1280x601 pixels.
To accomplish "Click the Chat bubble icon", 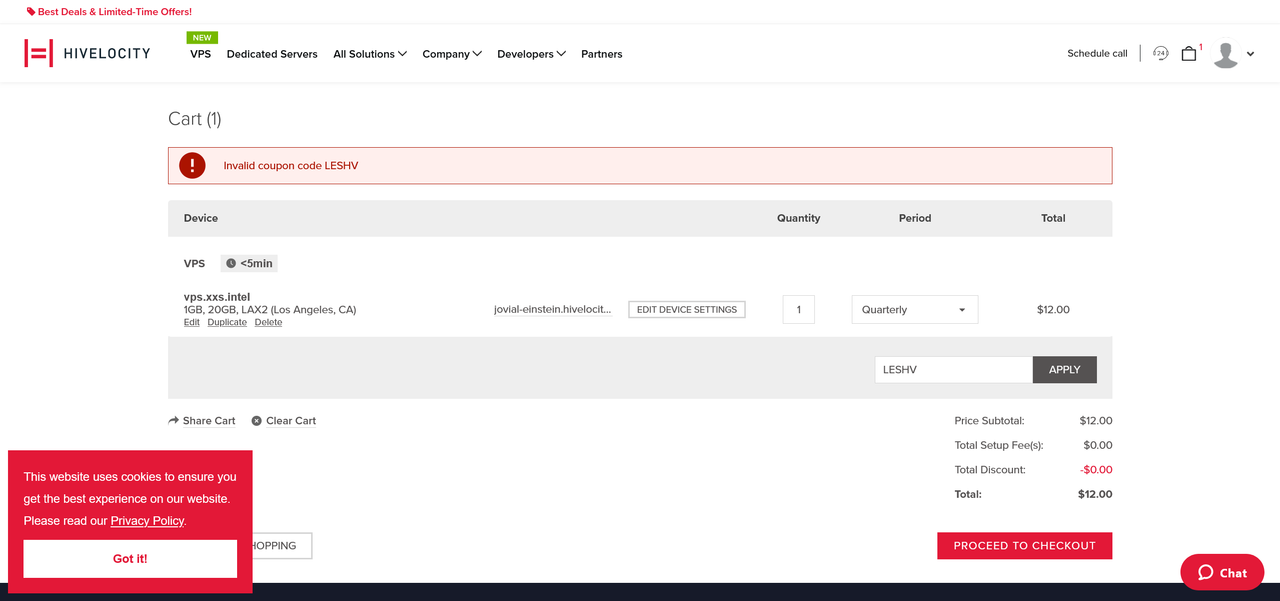I will 1206,573.
